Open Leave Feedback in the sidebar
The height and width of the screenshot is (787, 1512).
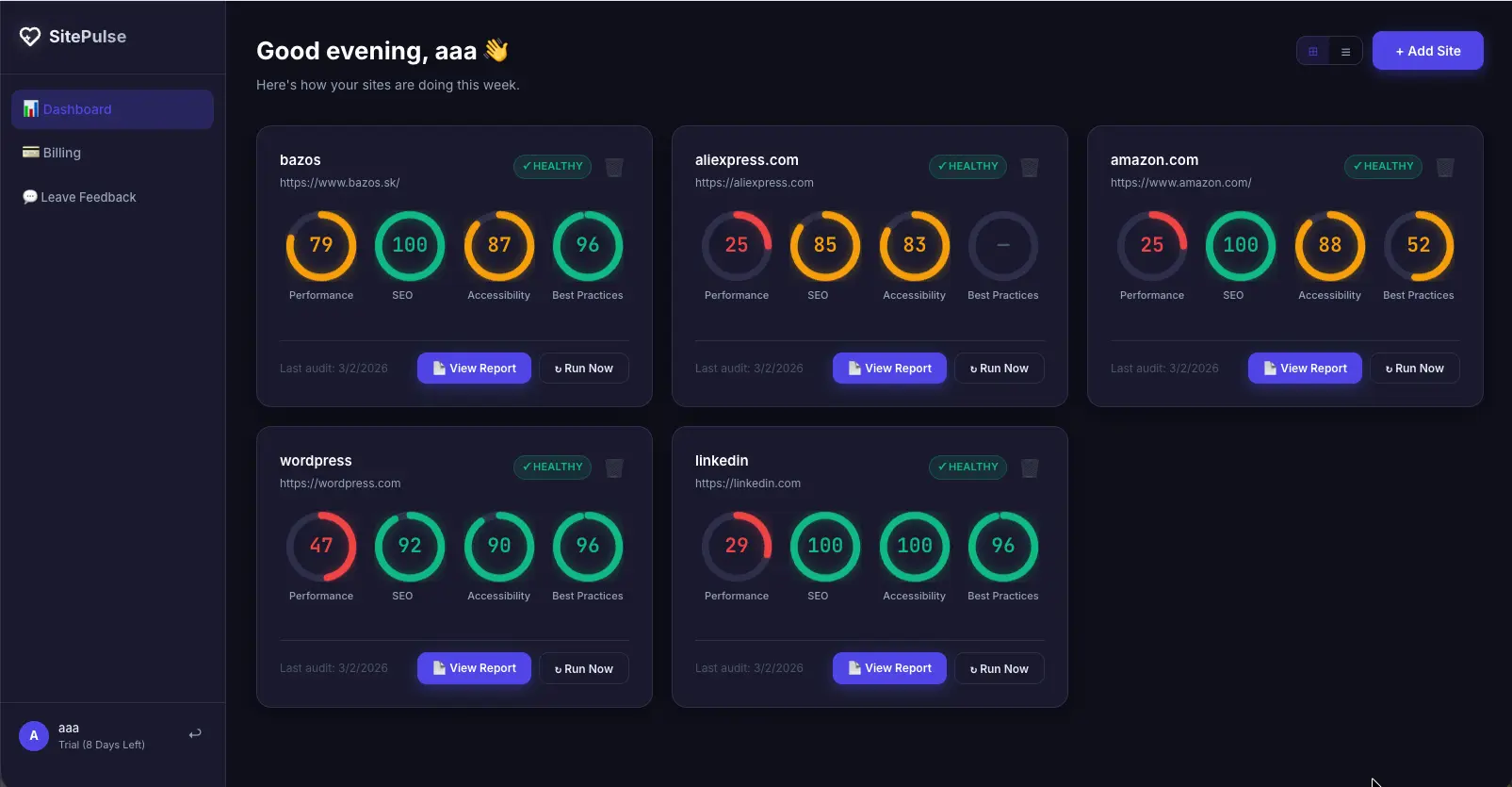pyautogui.click(x=112, y=197)
